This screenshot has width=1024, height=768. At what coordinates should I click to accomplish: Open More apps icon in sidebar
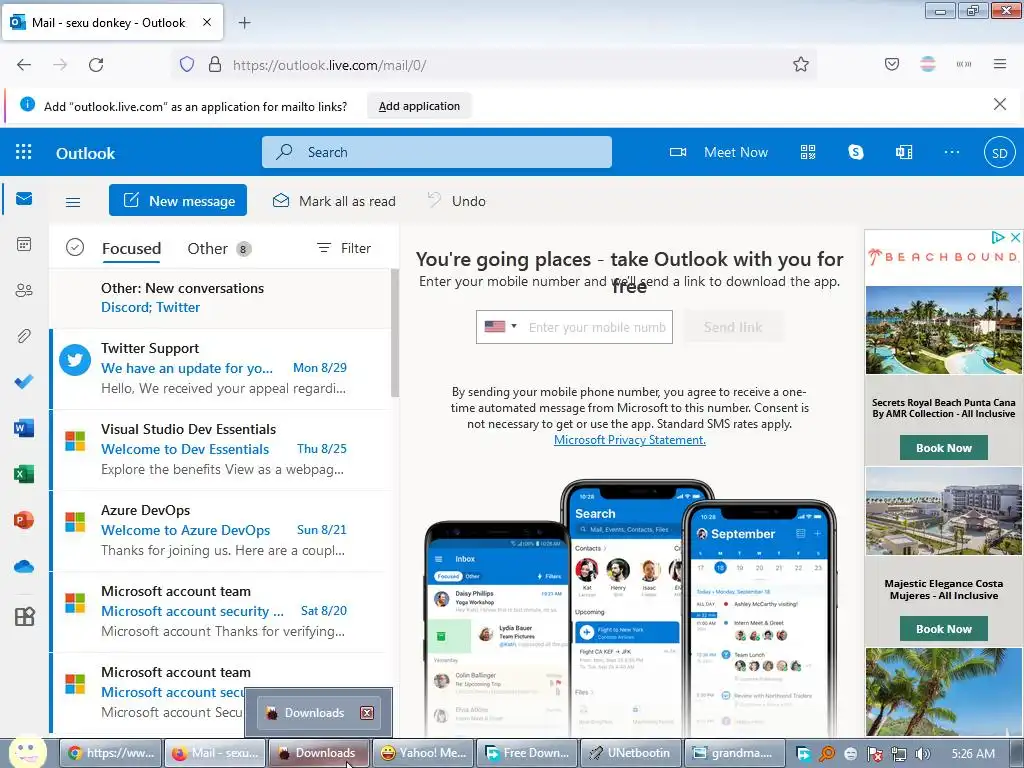(x=24, y=616)
